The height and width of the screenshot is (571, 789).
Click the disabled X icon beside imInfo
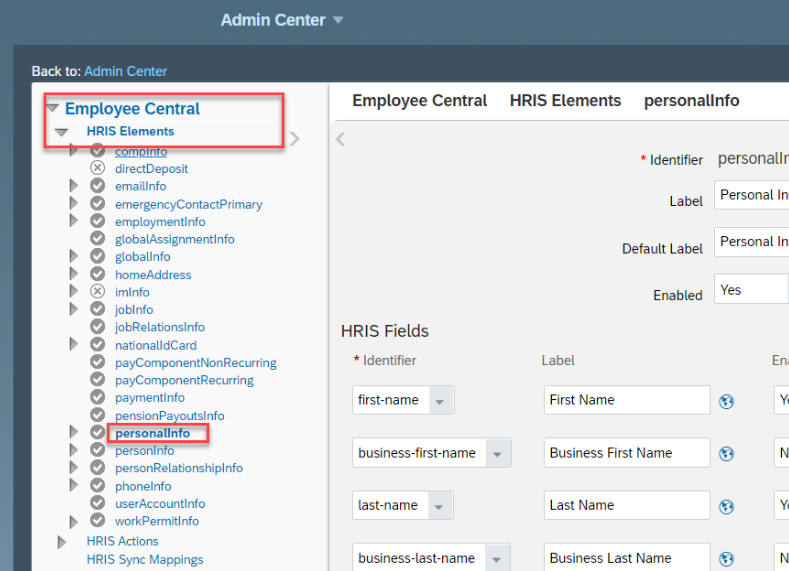(x=98, y=291)
